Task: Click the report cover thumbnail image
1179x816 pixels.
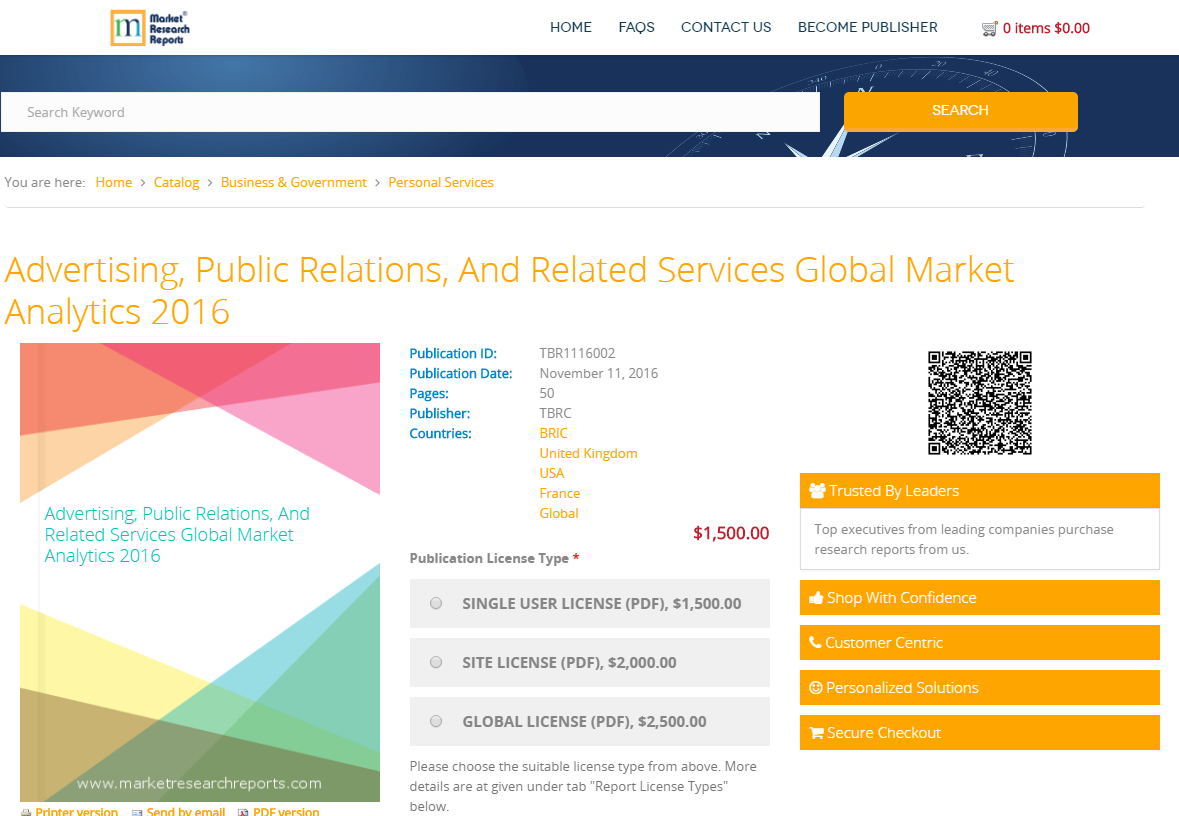Action: click(x=199, y=571)
